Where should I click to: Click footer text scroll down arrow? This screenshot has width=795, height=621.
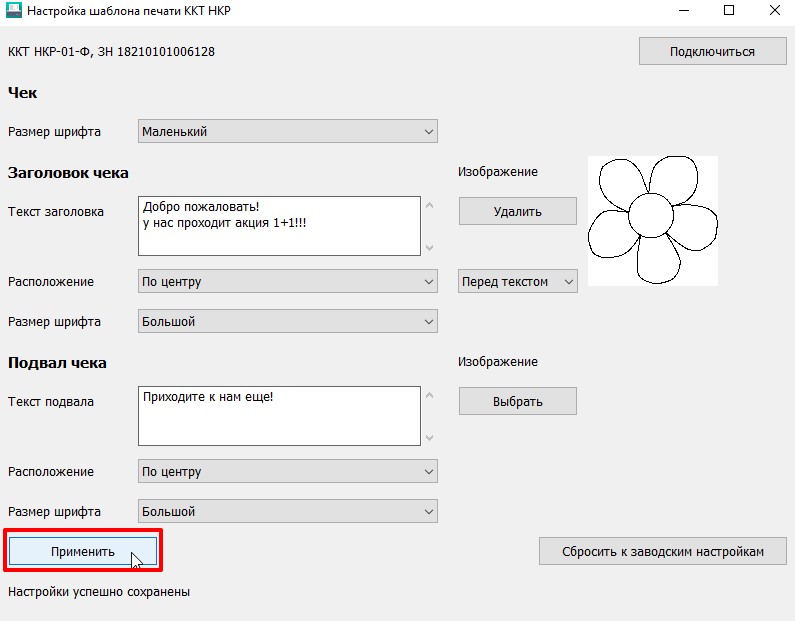point(429,437)
